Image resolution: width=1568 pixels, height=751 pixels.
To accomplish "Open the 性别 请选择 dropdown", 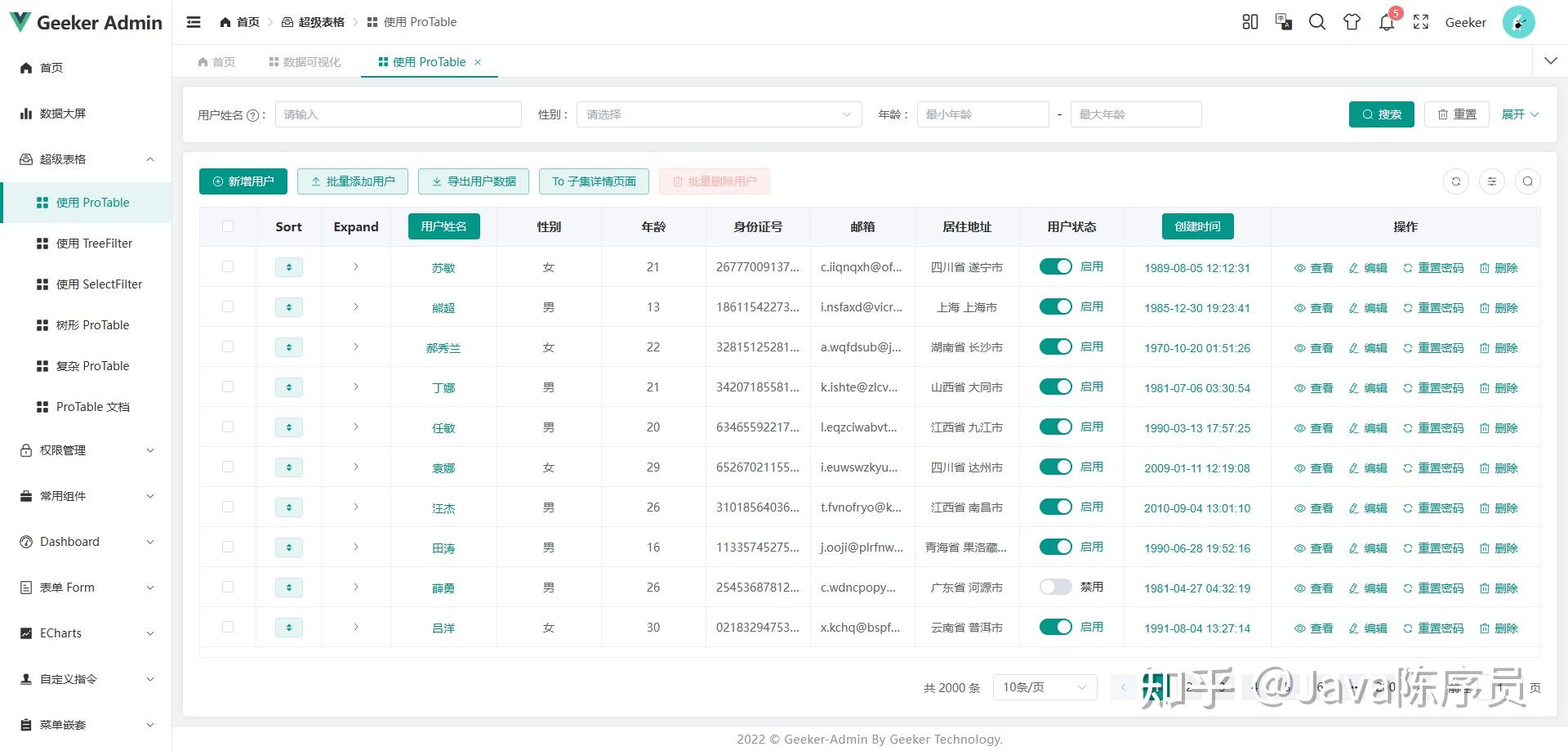I will [717, 114].
